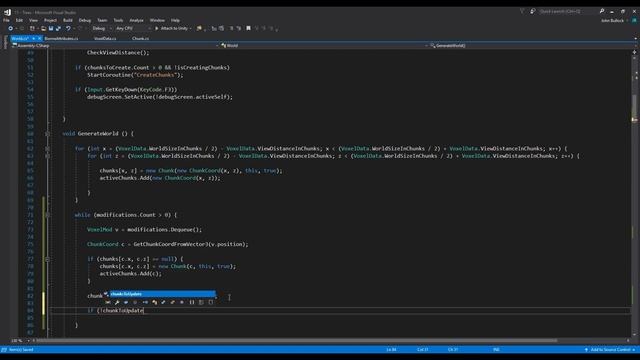Click the Save toolbar icon

point(51,29)
